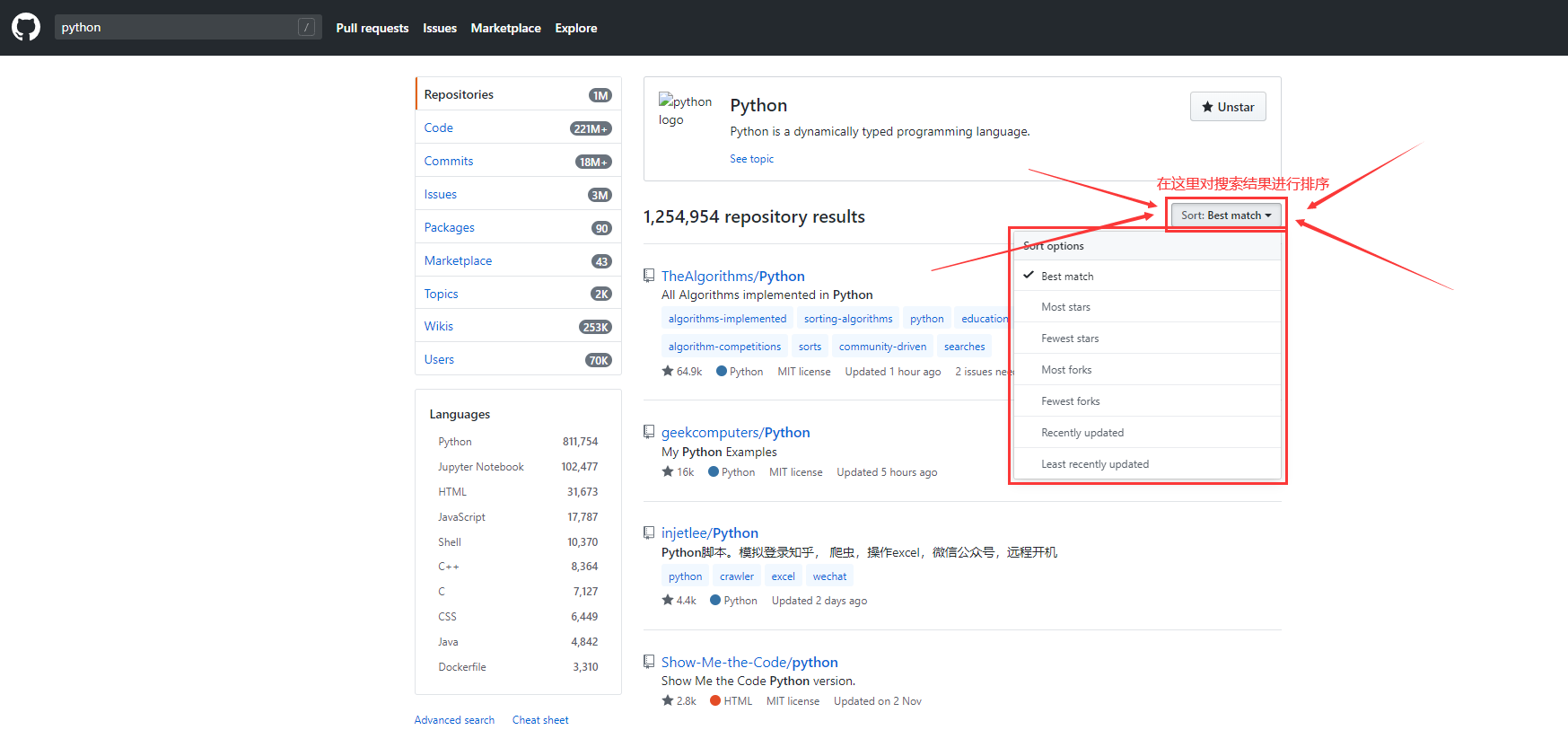Select the checked Best match sort option
The height and width of the screenshot is (730, 1568).
pyautogui.click(x=1067, y=277)
